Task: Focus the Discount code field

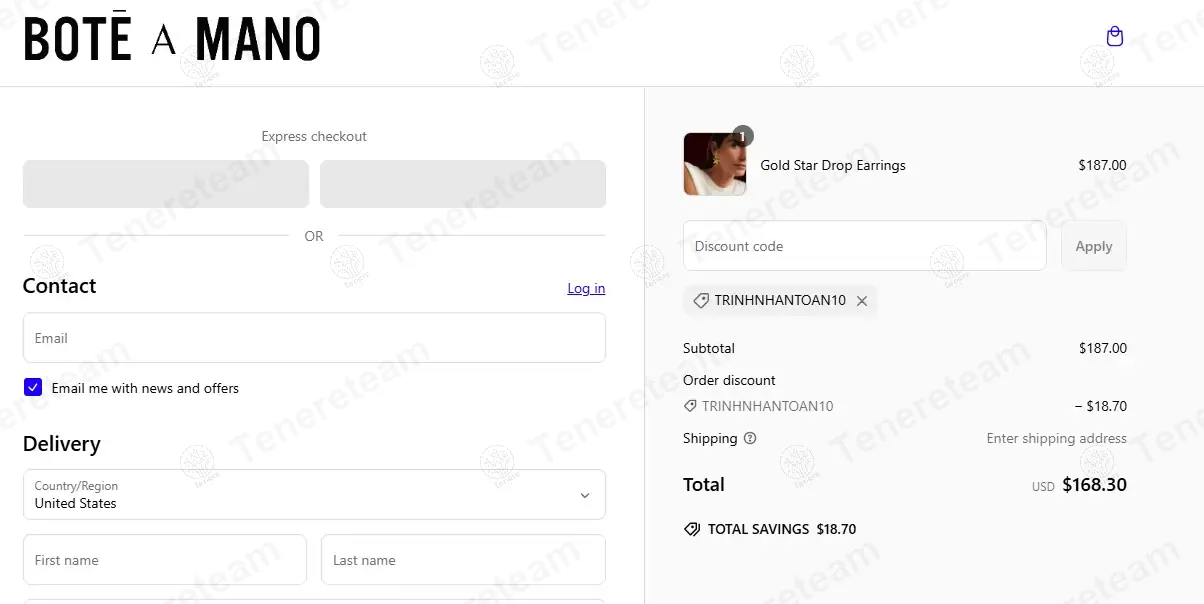Action: [864, 246]
